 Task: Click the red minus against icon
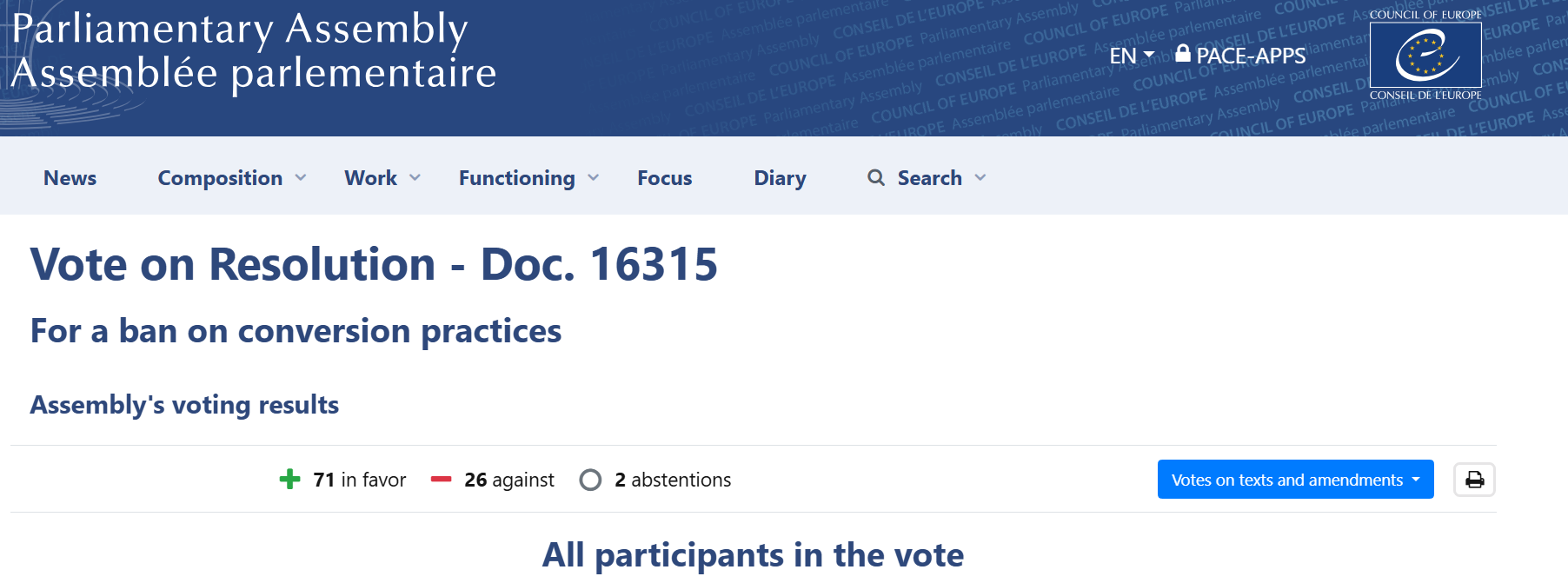click(x=441, y=480)
